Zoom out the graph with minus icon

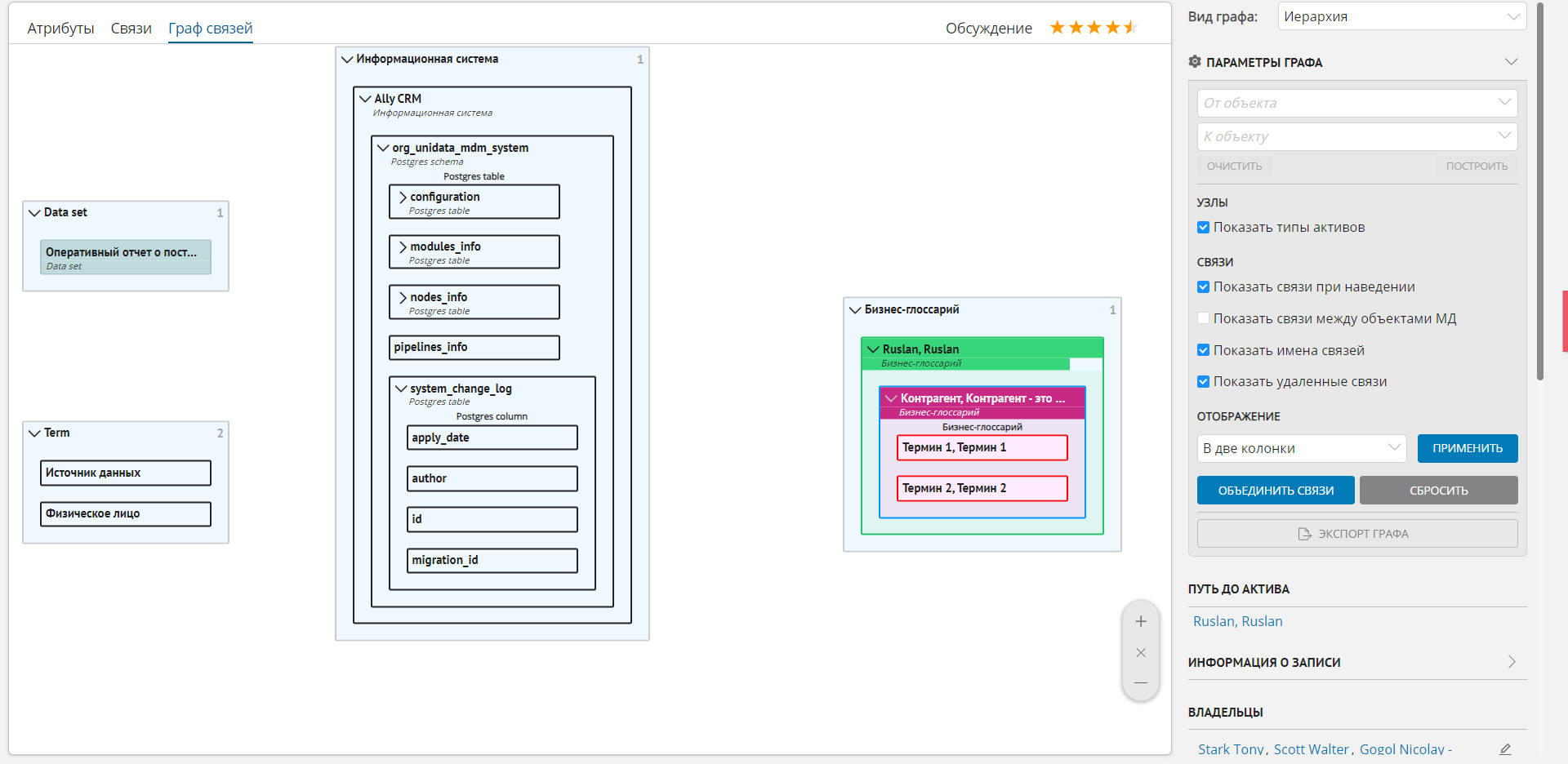1141,682
